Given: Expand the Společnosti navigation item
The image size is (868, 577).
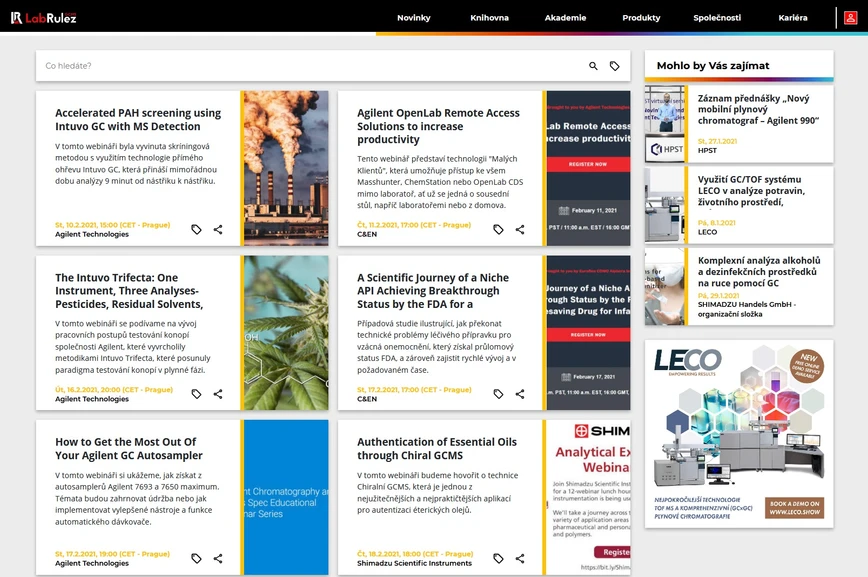Looking at the screenshot, I should point(717,17).
